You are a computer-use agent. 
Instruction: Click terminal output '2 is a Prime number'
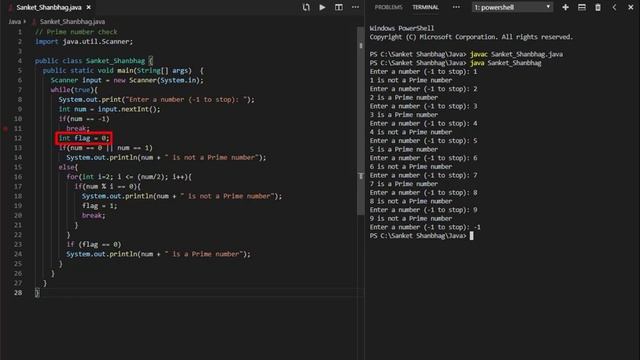point(404,98)
